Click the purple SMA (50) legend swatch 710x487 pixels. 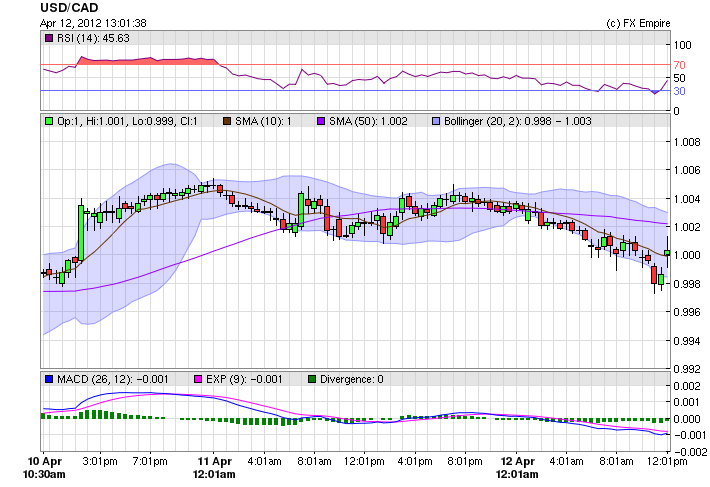click(321, 121)
